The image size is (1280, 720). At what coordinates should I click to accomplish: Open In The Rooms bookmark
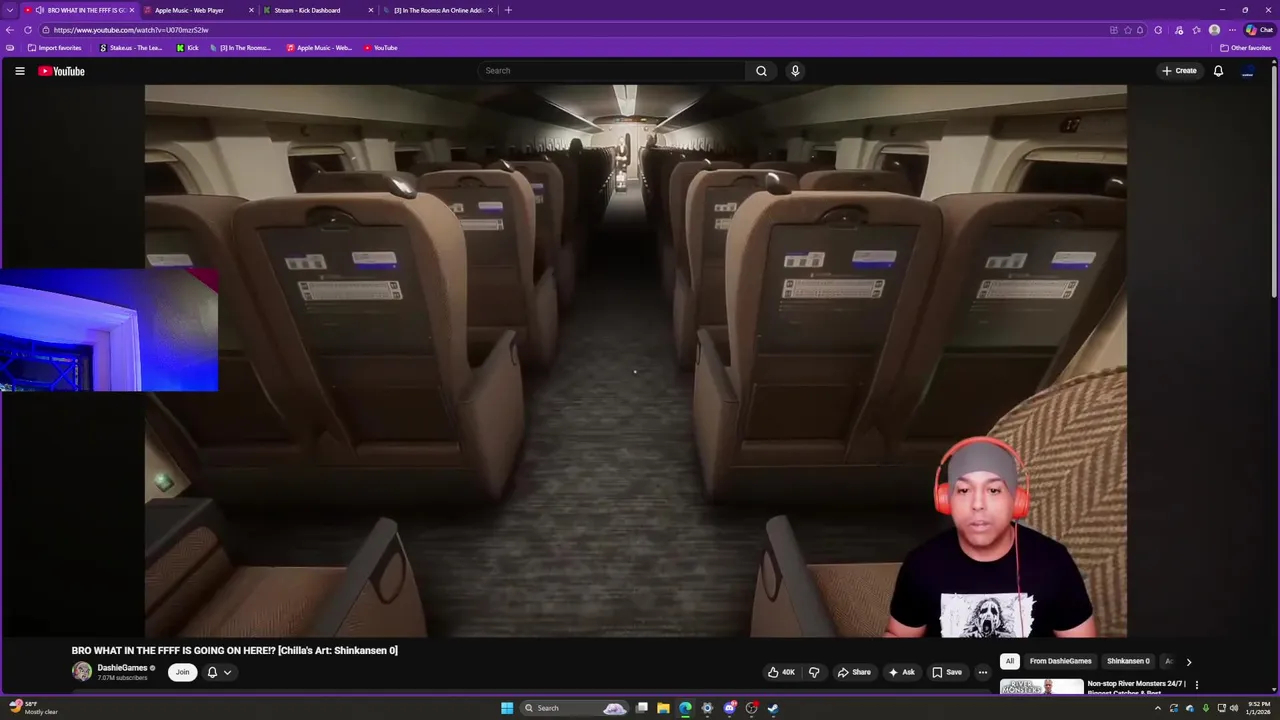click(x=240, y=48)
